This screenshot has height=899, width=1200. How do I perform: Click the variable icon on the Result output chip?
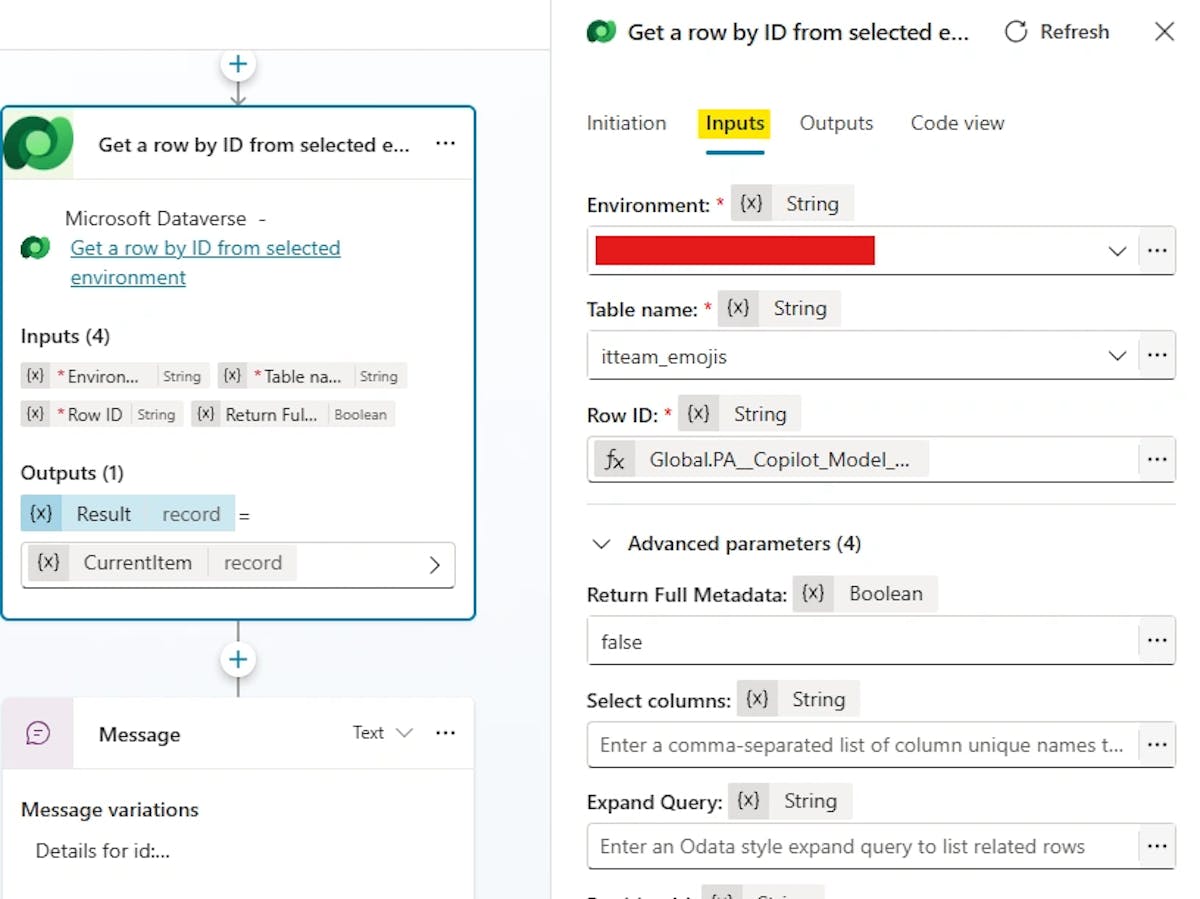coord(41,514)
